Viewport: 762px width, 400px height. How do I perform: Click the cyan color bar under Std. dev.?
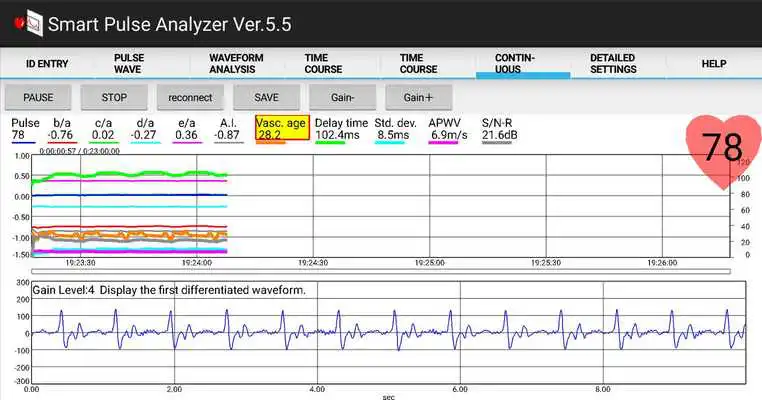(390, 143)
